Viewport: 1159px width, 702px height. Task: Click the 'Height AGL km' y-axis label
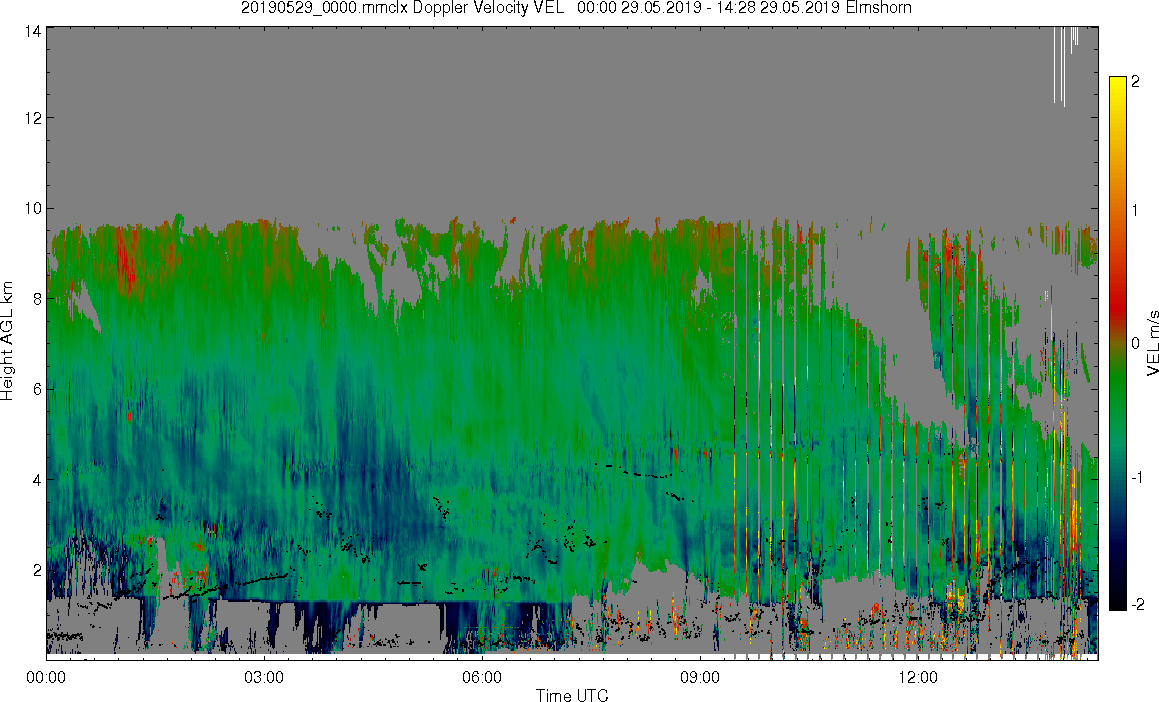pyautogui.click(x=7, y=341)
